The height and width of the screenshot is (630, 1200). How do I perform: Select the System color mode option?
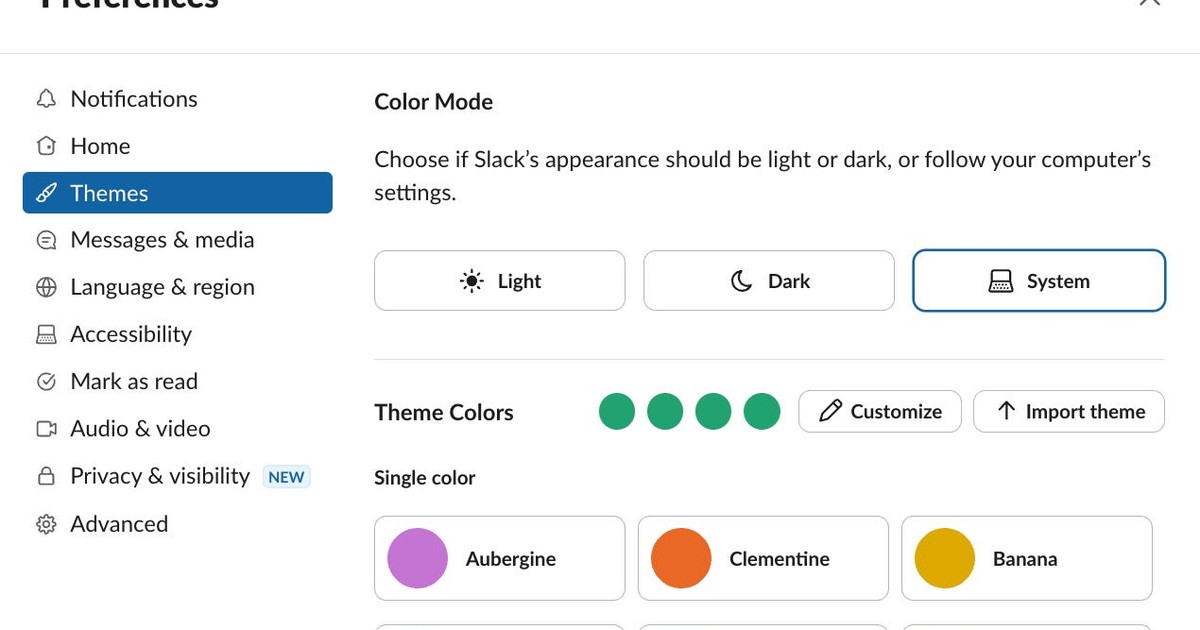point(1038,281)
